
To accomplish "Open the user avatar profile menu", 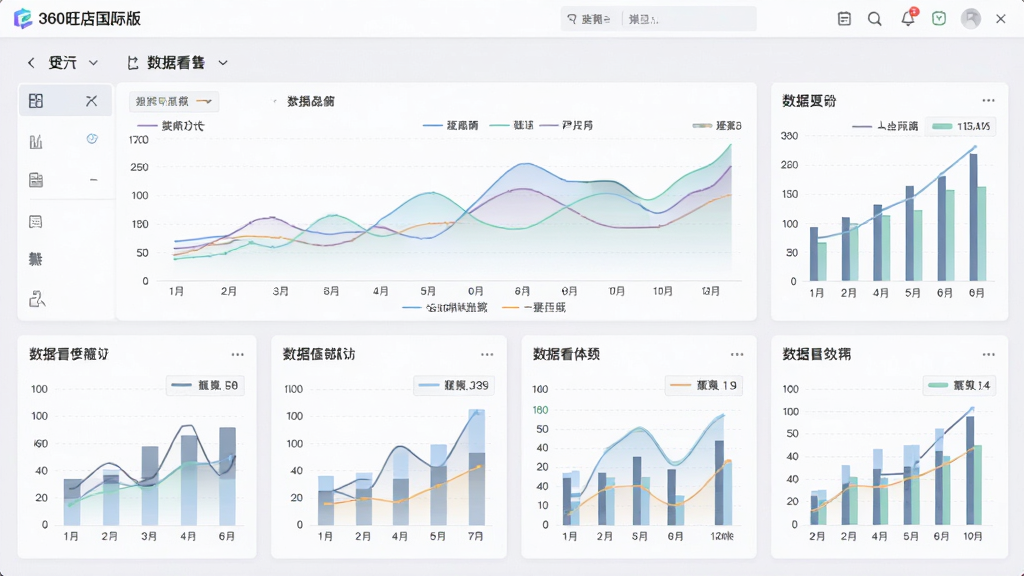I will coord(971,18).
